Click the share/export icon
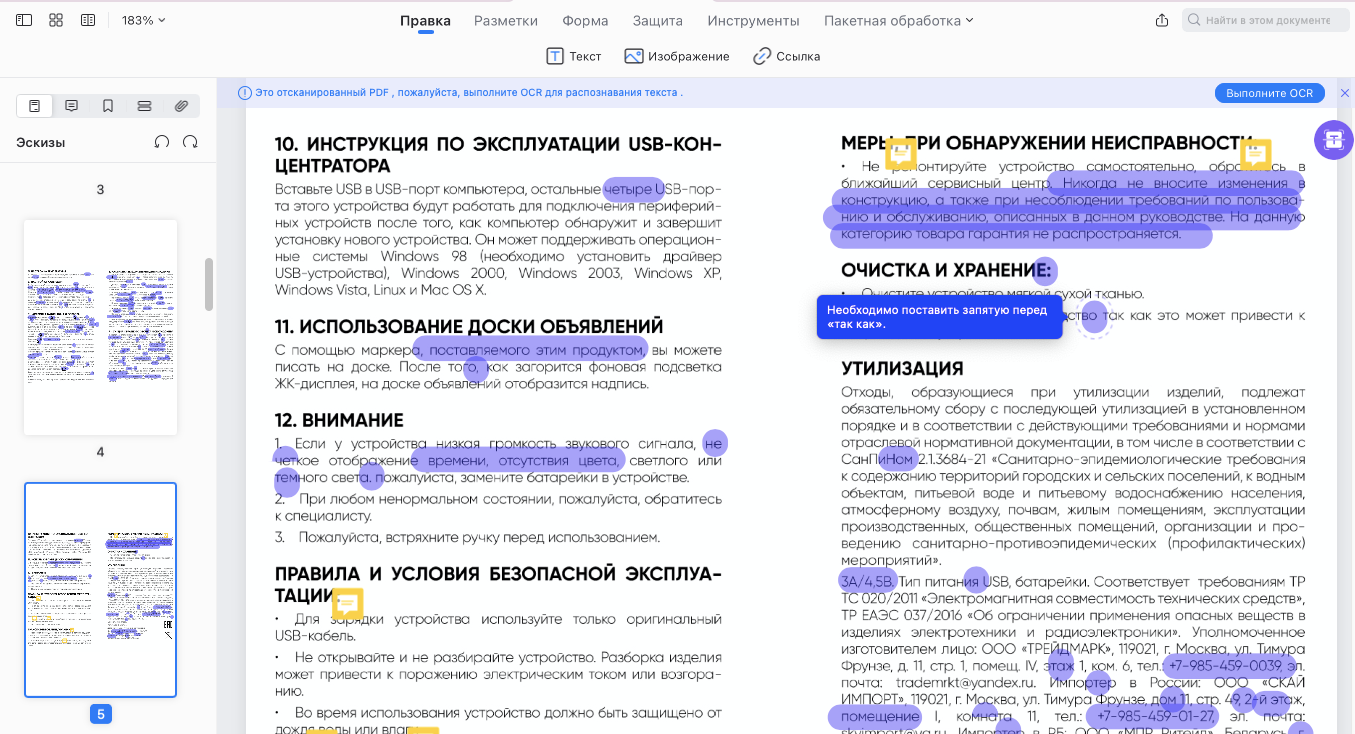Image resolution: width=1355 pixels, height=734 pixels. tap(1161, 20)
